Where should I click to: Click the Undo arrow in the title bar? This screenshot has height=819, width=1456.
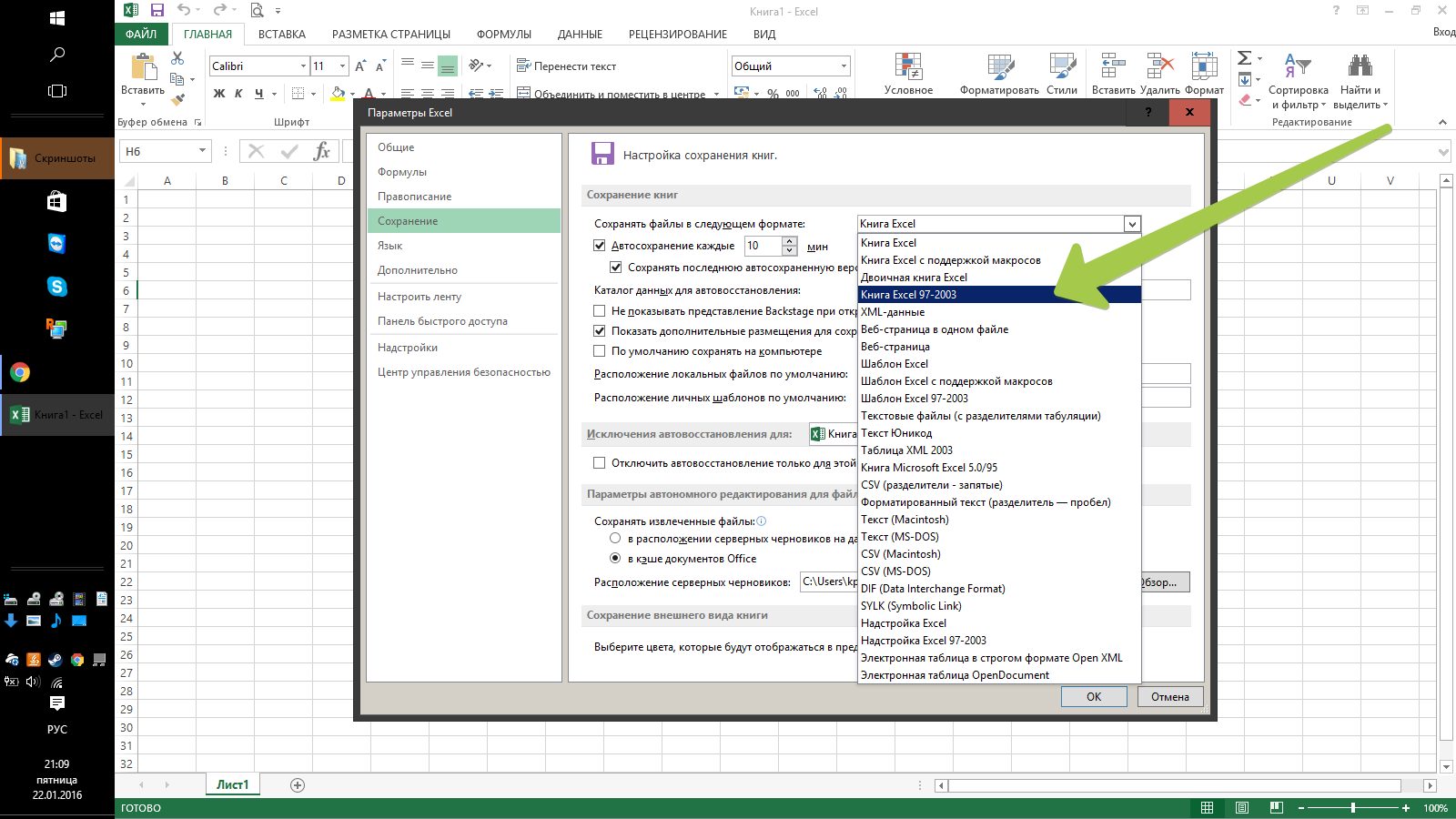click(185, 11)
